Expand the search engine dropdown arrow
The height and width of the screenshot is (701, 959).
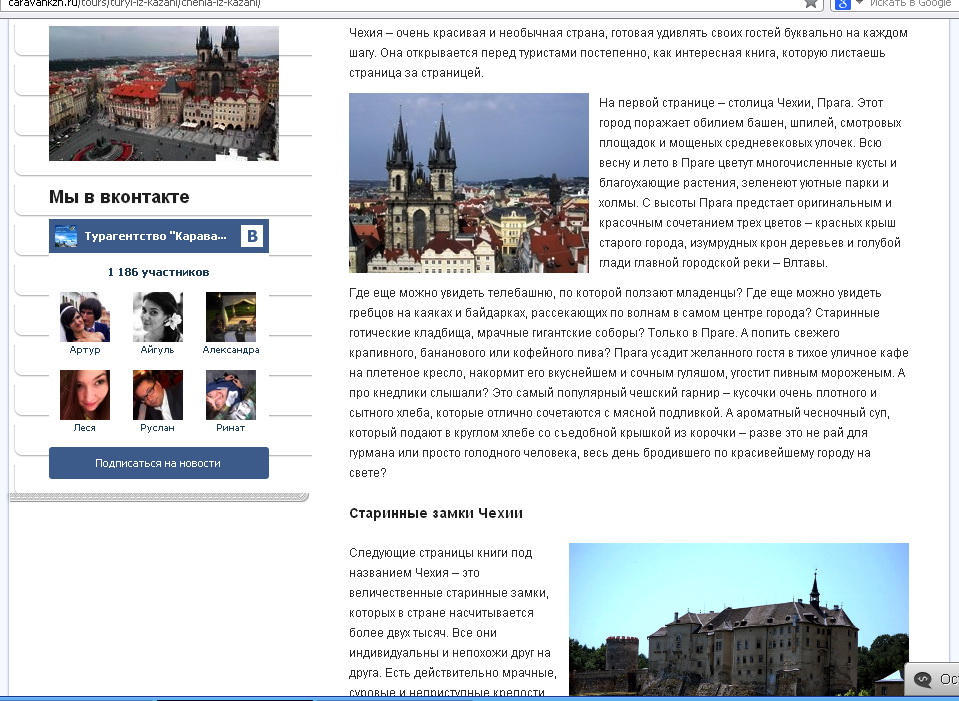[859, 3]
